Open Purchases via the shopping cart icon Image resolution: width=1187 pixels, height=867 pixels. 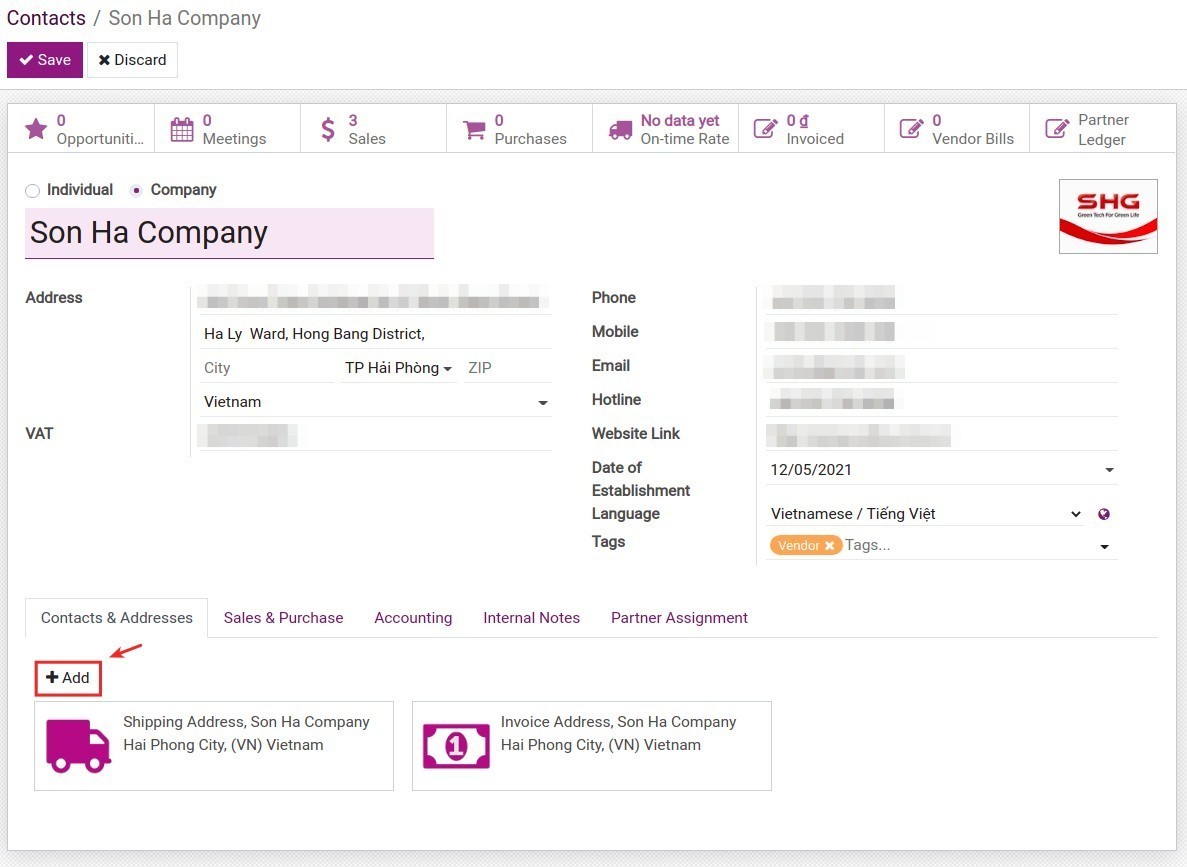[x=474, y=128]
